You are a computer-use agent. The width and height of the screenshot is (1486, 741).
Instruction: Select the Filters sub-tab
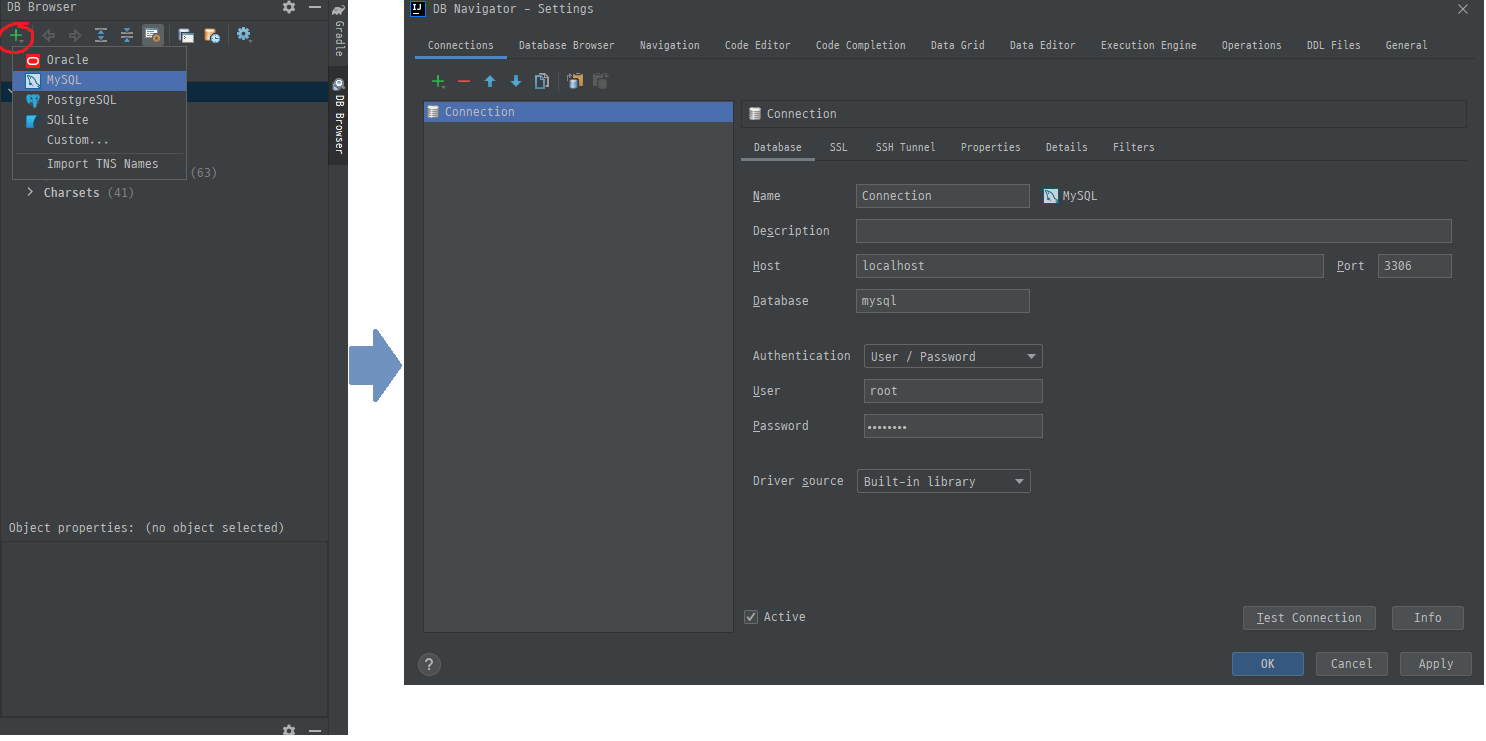(1133, 147)
